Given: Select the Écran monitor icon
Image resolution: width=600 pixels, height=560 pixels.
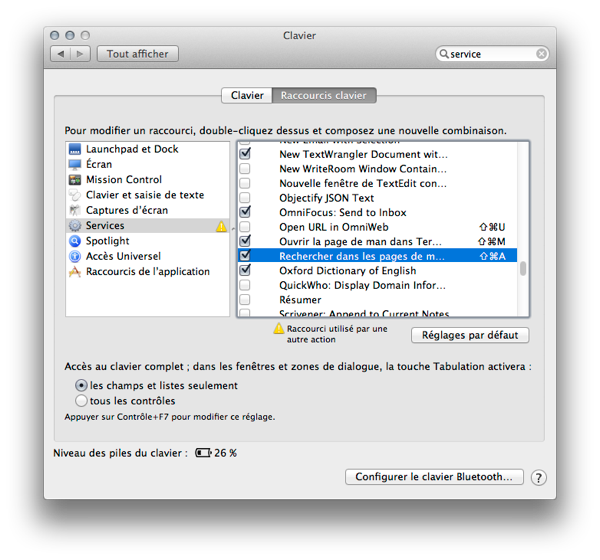Looking at the screenshot, I should click(x=75, y=164).
